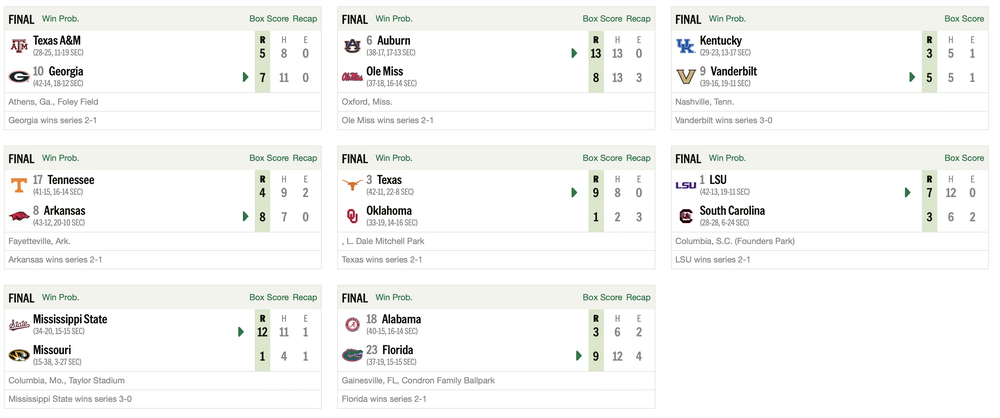Click the Kentucky Wildcats logo
Screen dimensions: 1000x418
[685, 46]
